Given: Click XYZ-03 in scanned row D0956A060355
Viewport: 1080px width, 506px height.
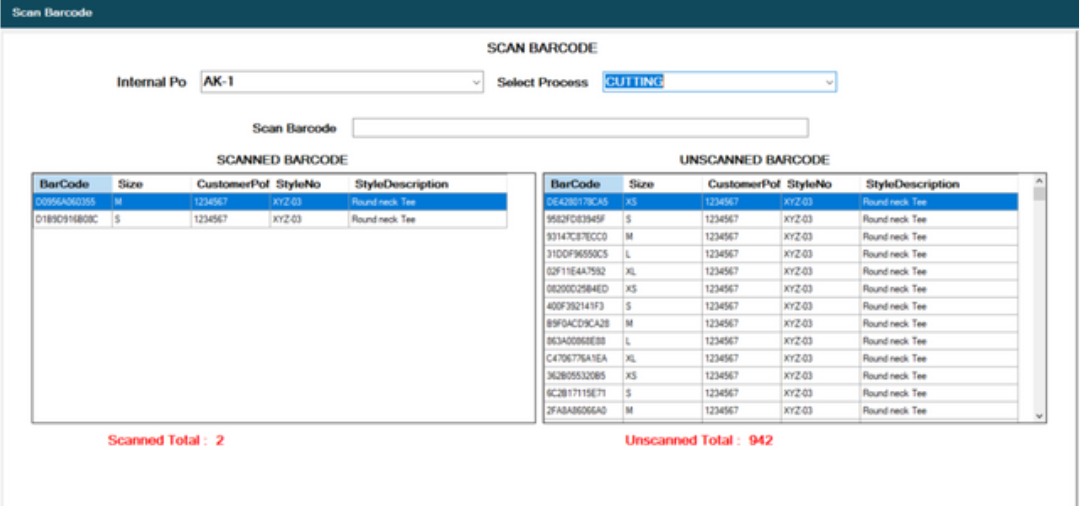Looking at the screenshot, I should click(x=309, y=202).
